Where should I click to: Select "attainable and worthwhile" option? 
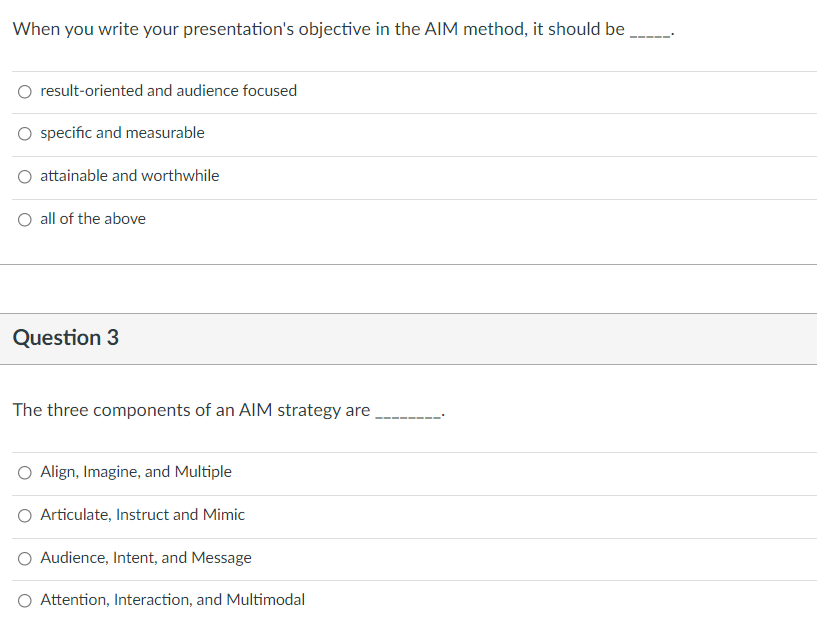tap(129, 175)
